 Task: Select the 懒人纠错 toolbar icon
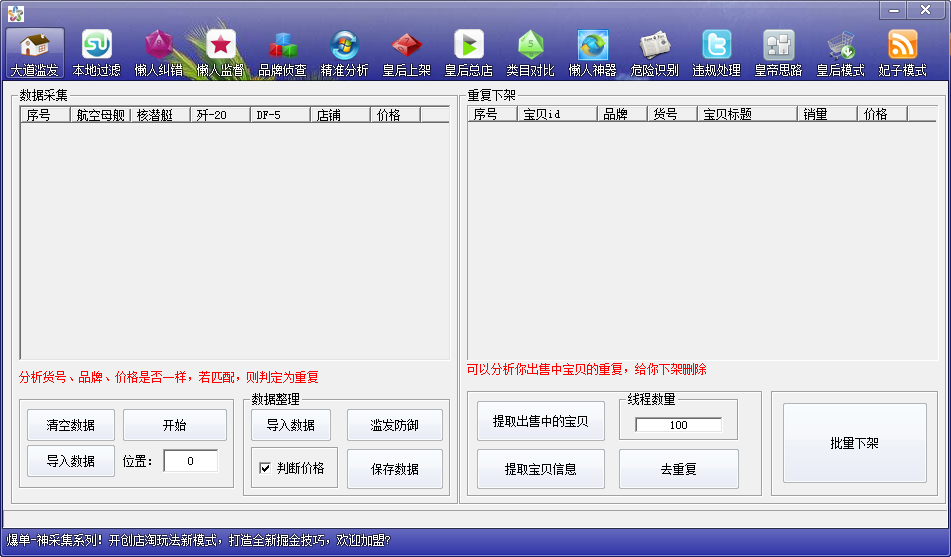click(x=159, y=53)
